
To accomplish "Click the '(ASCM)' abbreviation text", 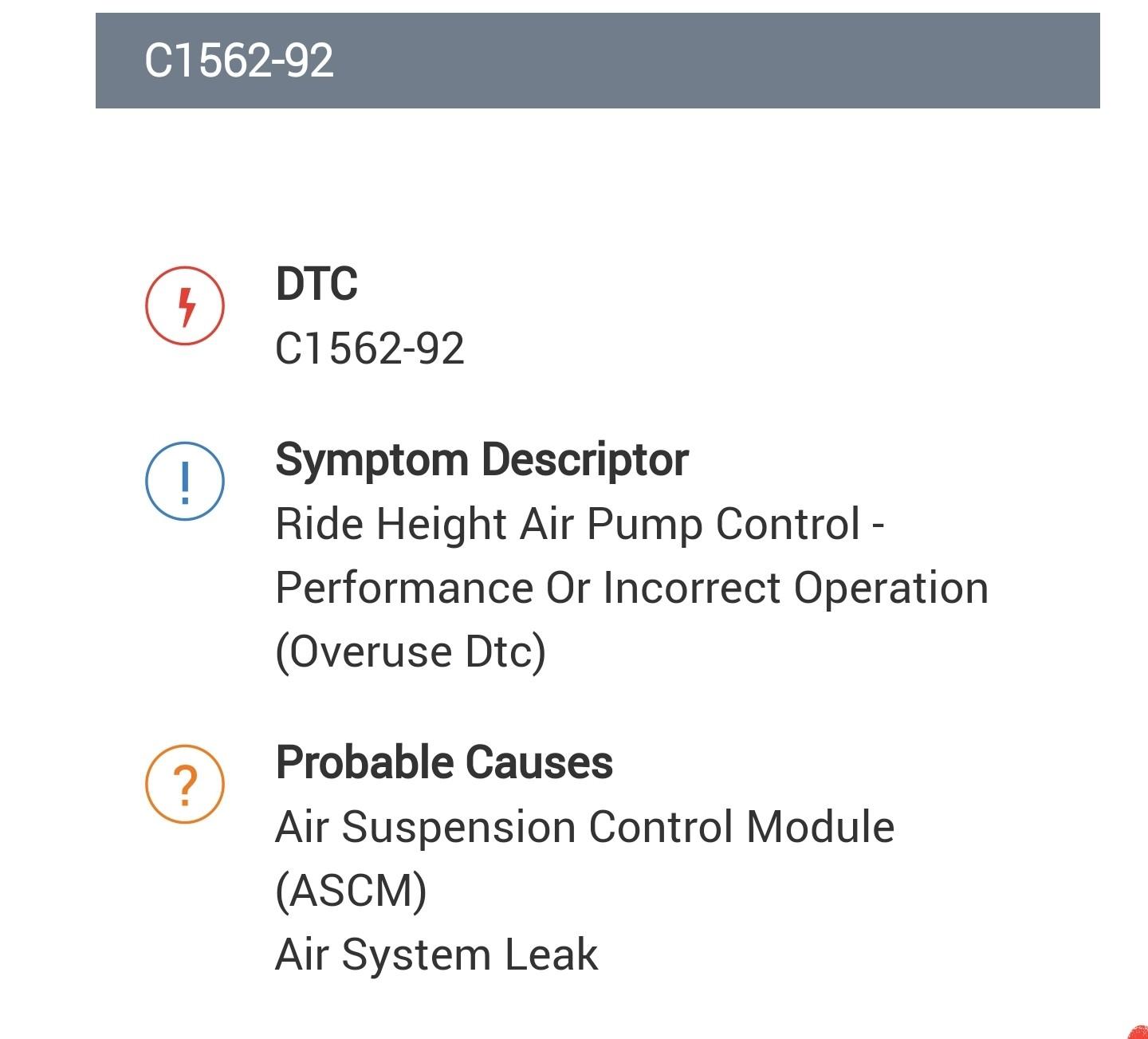I will 352,891.
